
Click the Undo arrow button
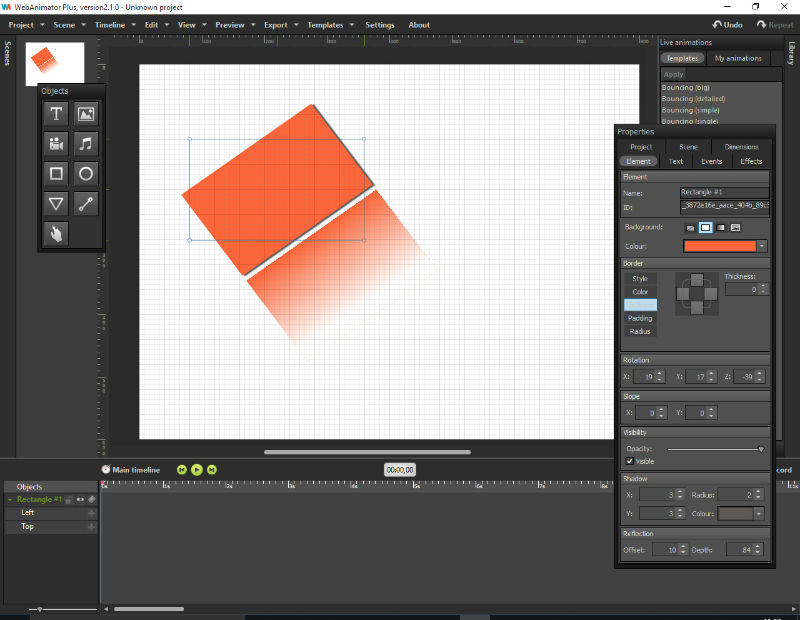tap(728, 24)
